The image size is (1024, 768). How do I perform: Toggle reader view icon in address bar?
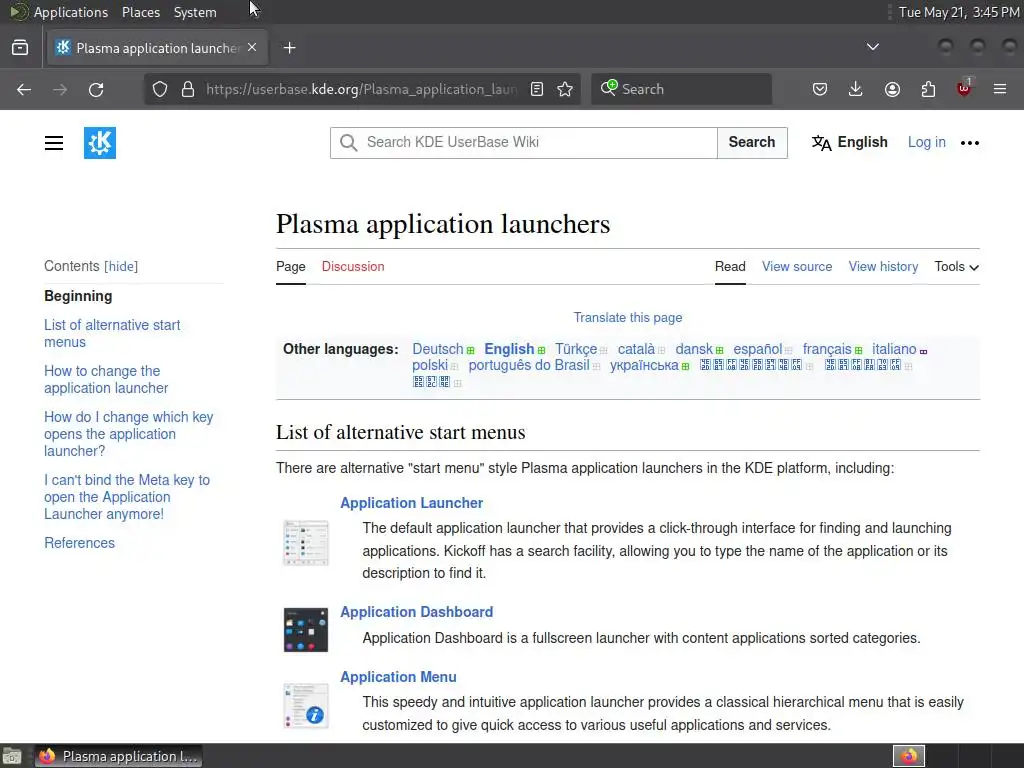tap(537, 89)
